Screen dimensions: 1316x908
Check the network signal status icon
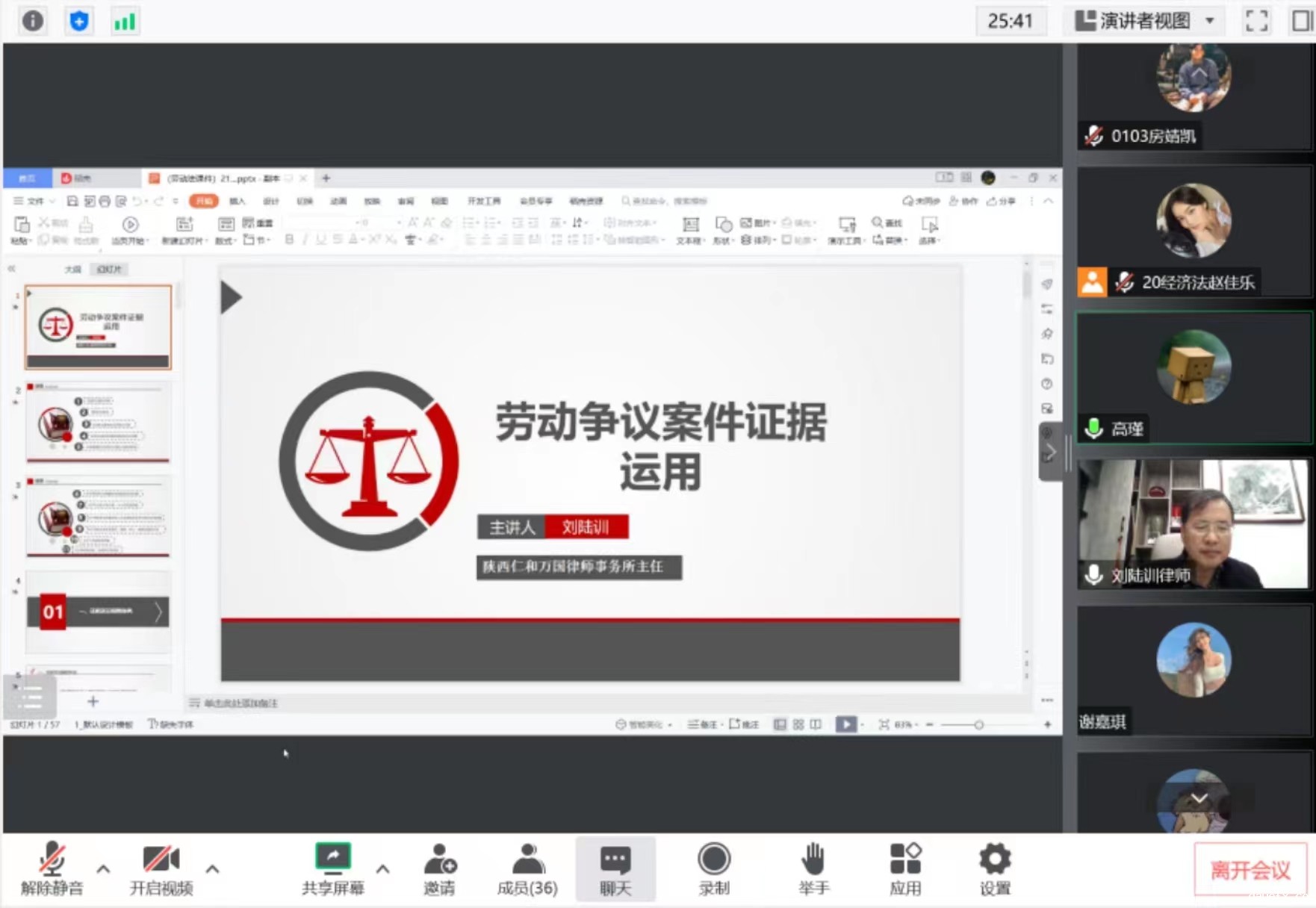click(125, 21)
